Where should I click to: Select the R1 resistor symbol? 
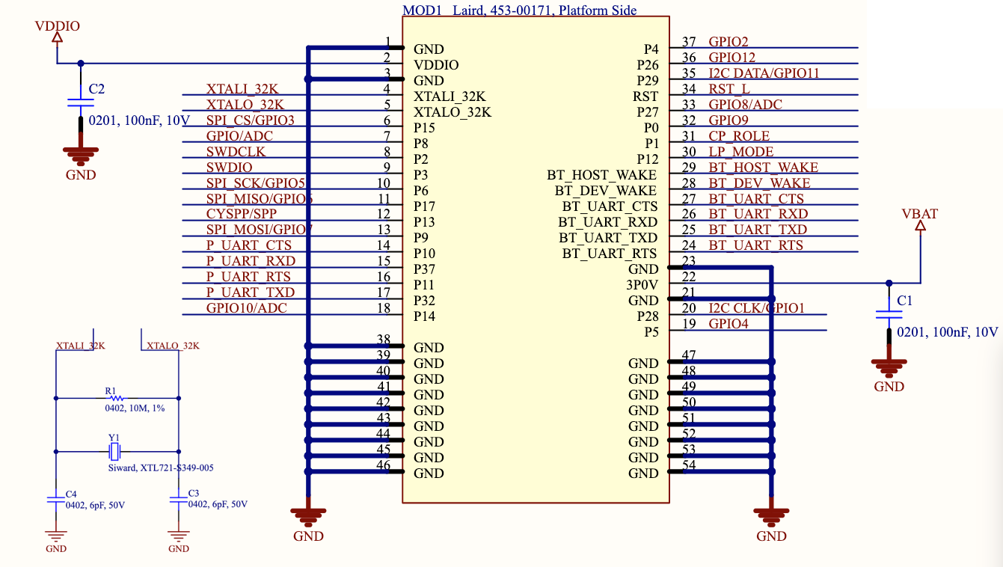coord(117,398)
